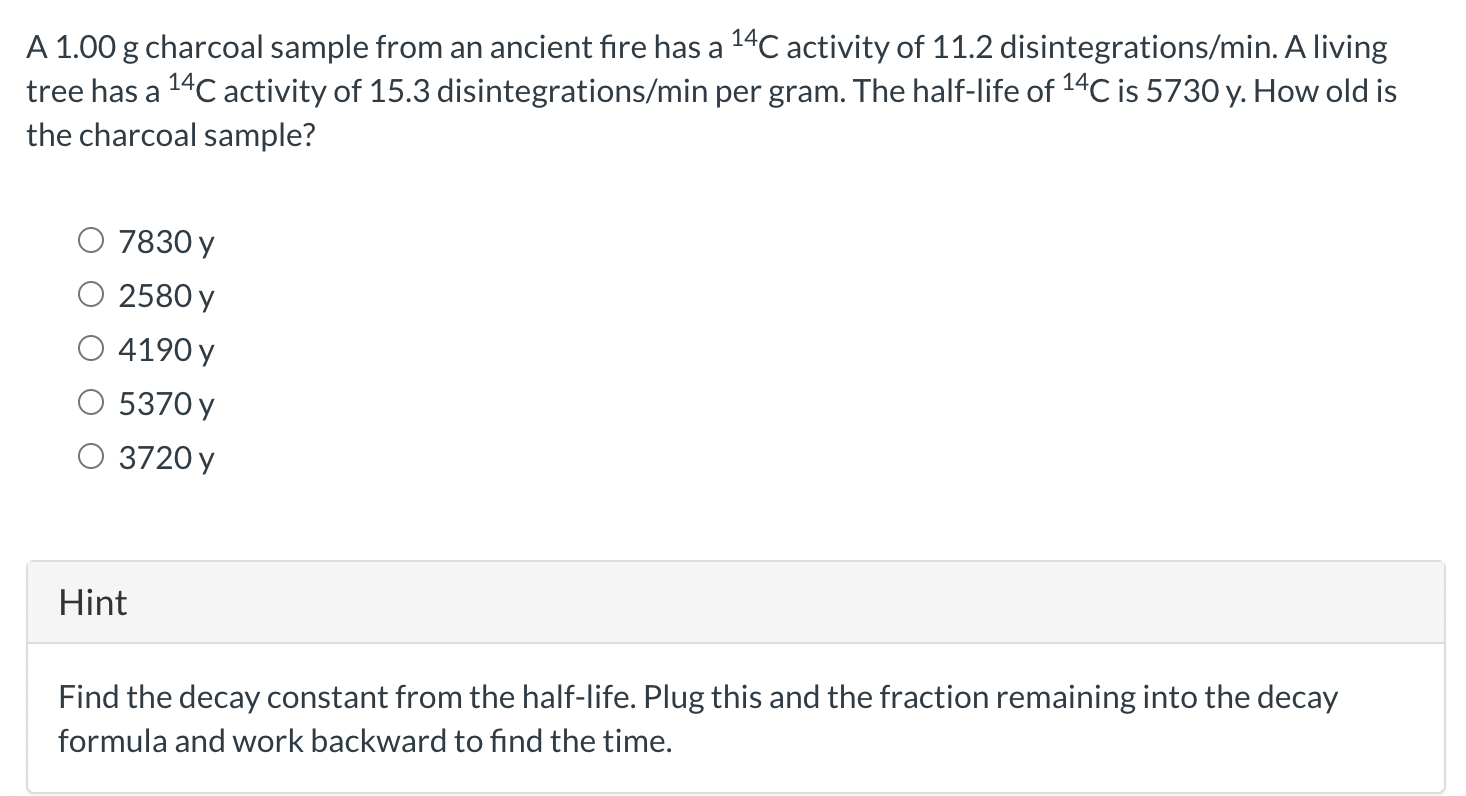This screenshot has width=1466, height=796.
Task: Select the 5370 y answer option
Action: click(x=91, y=401)
